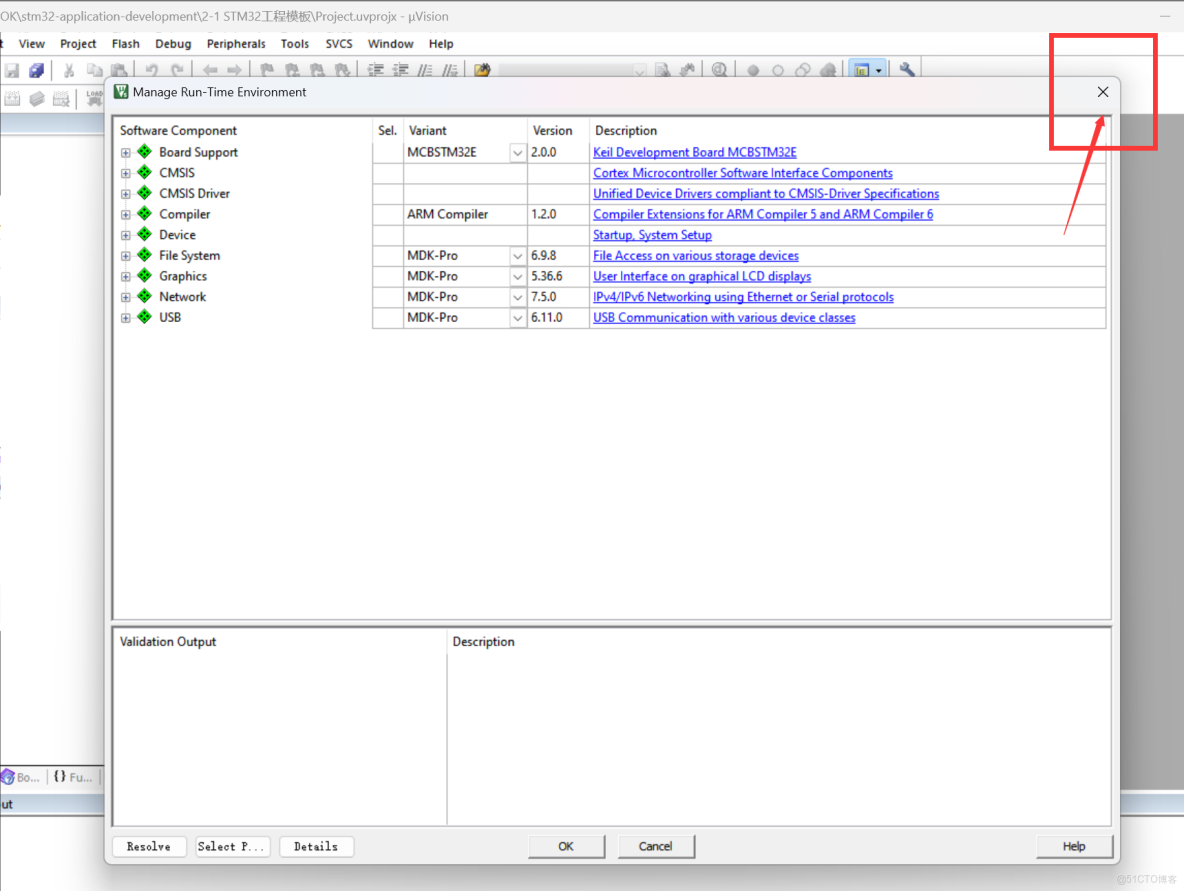
Task: Click the Insert Bookmark flag icon
Action: point(267,70)
